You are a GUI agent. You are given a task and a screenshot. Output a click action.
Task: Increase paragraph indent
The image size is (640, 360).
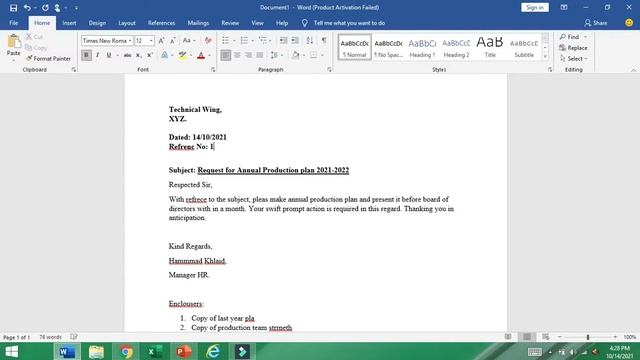click(x=295, y=40)
